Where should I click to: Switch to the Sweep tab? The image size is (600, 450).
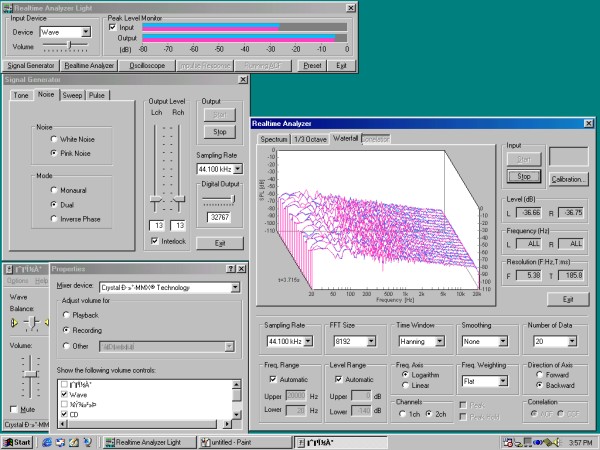(72, 95)
